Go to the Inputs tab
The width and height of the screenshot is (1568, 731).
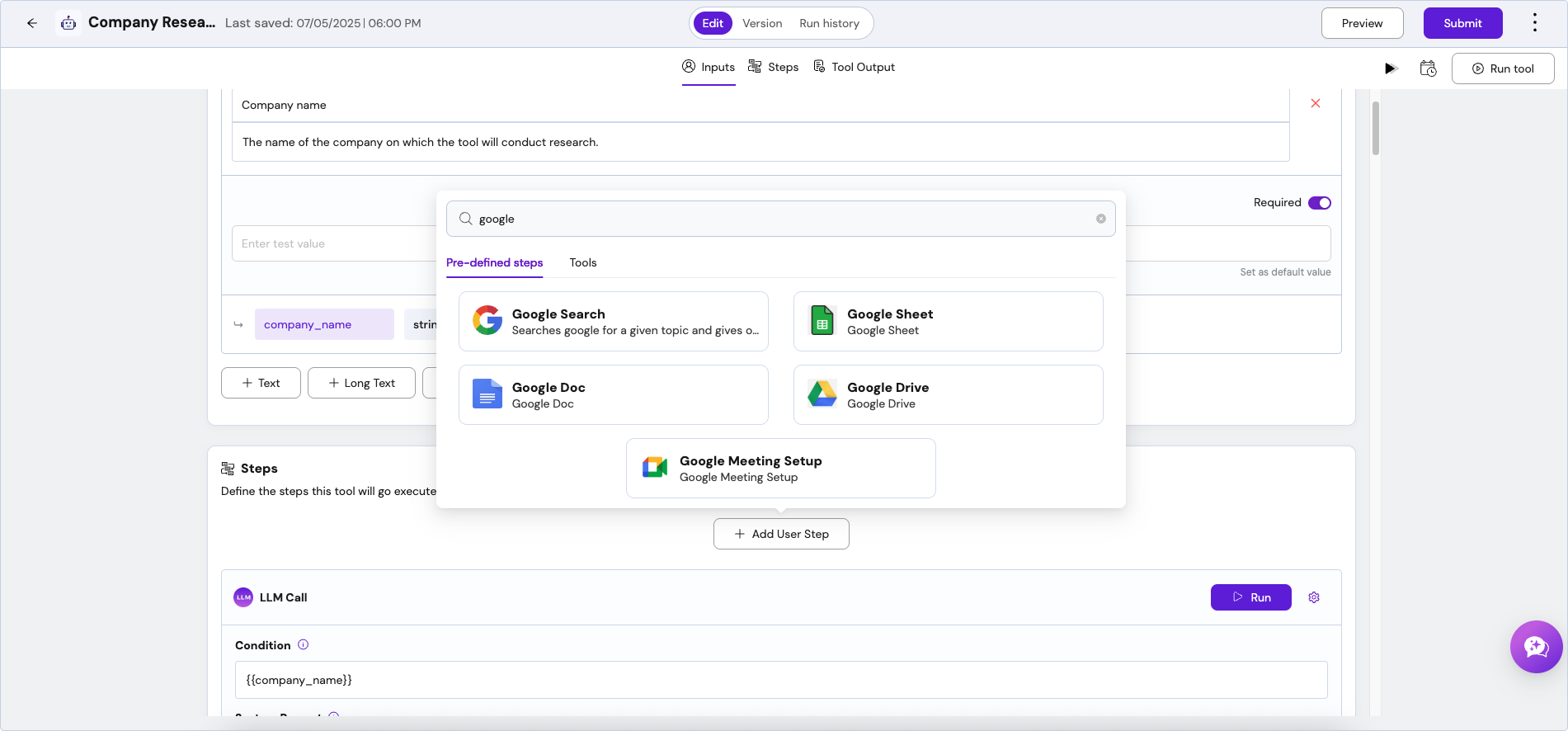point(709,67)
